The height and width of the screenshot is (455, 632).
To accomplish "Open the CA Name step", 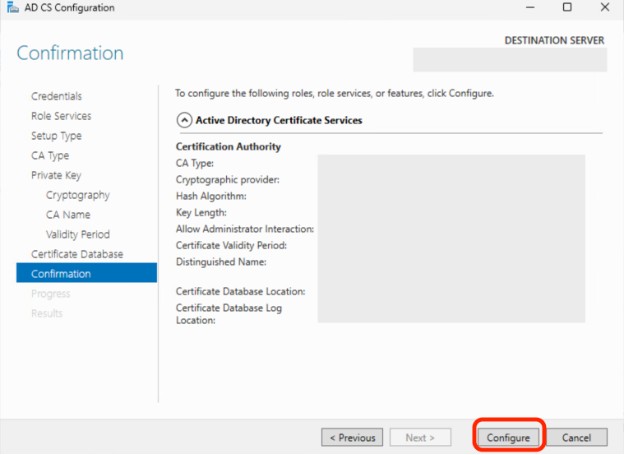I will coord(68,215).
